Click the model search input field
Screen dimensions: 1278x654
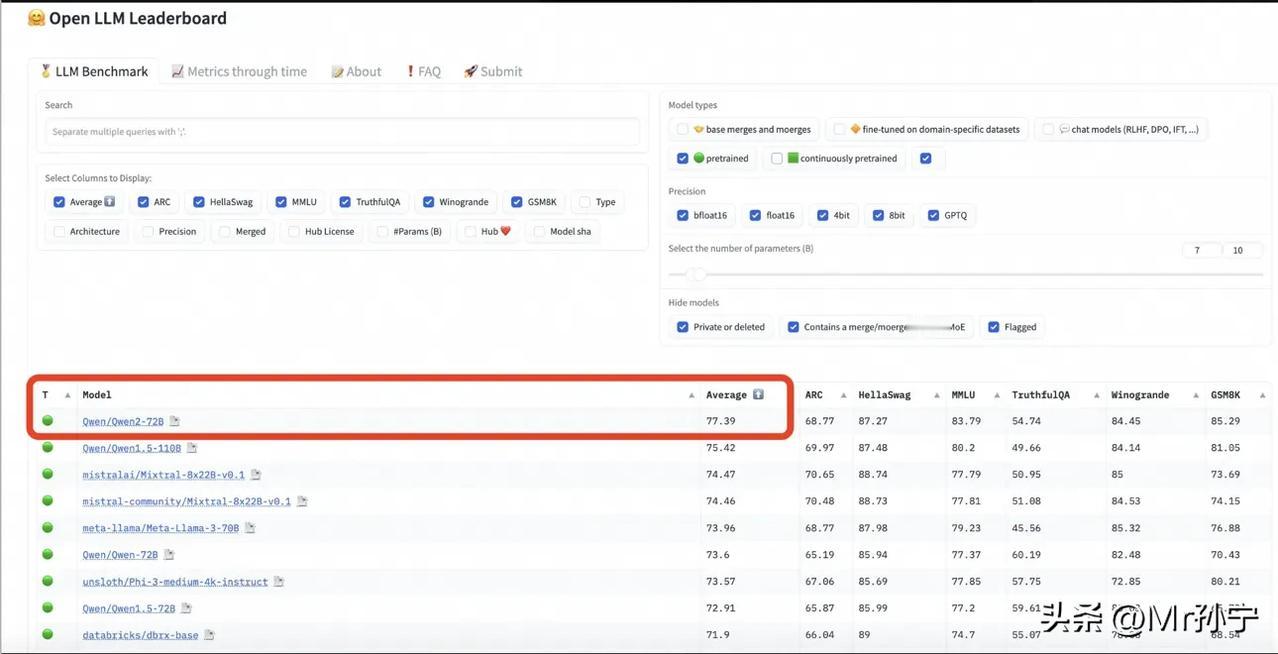point(341,131)
